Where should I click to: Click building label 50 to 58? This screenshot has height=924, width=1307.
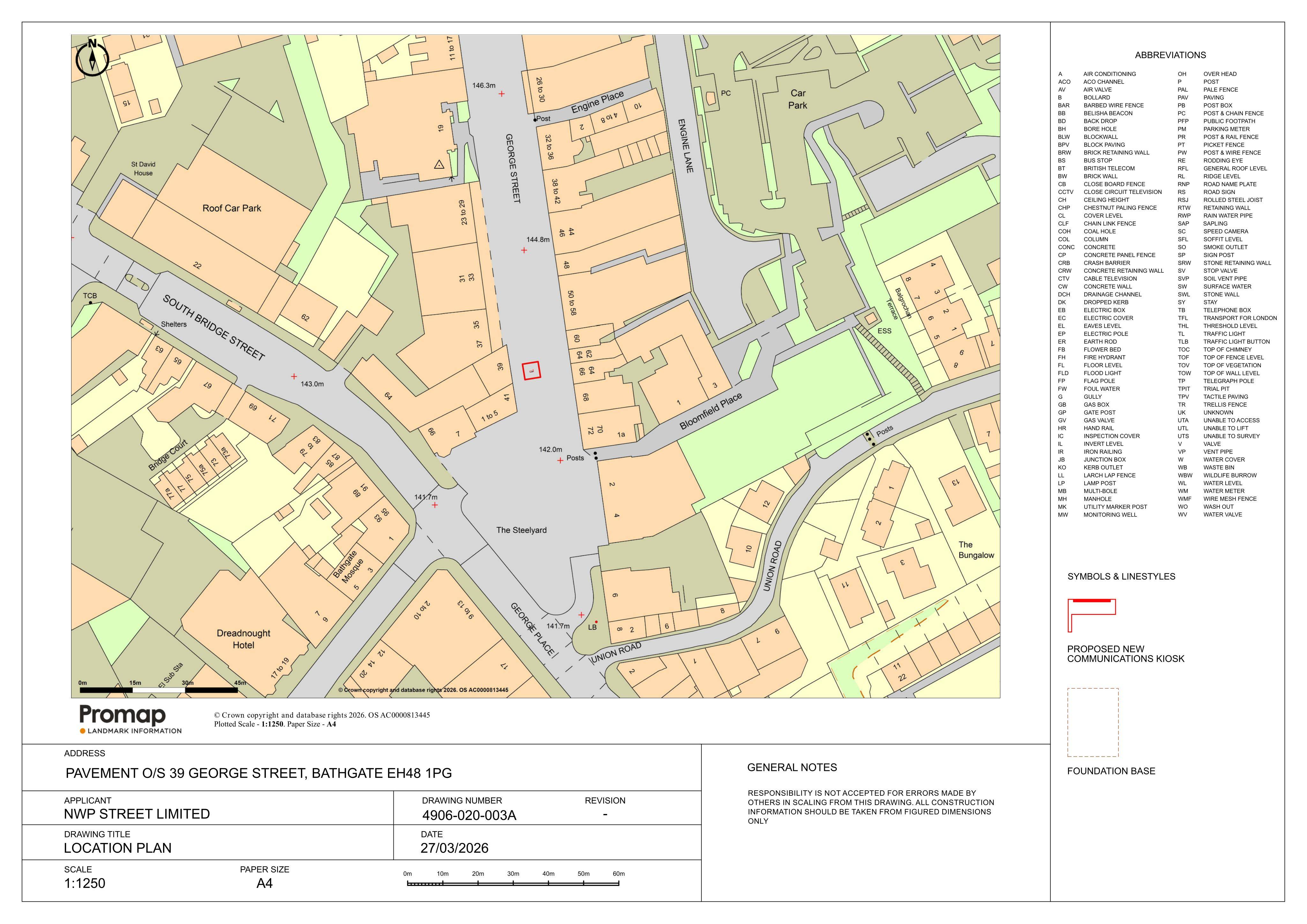pyautogui.click(x=571, y=303)
